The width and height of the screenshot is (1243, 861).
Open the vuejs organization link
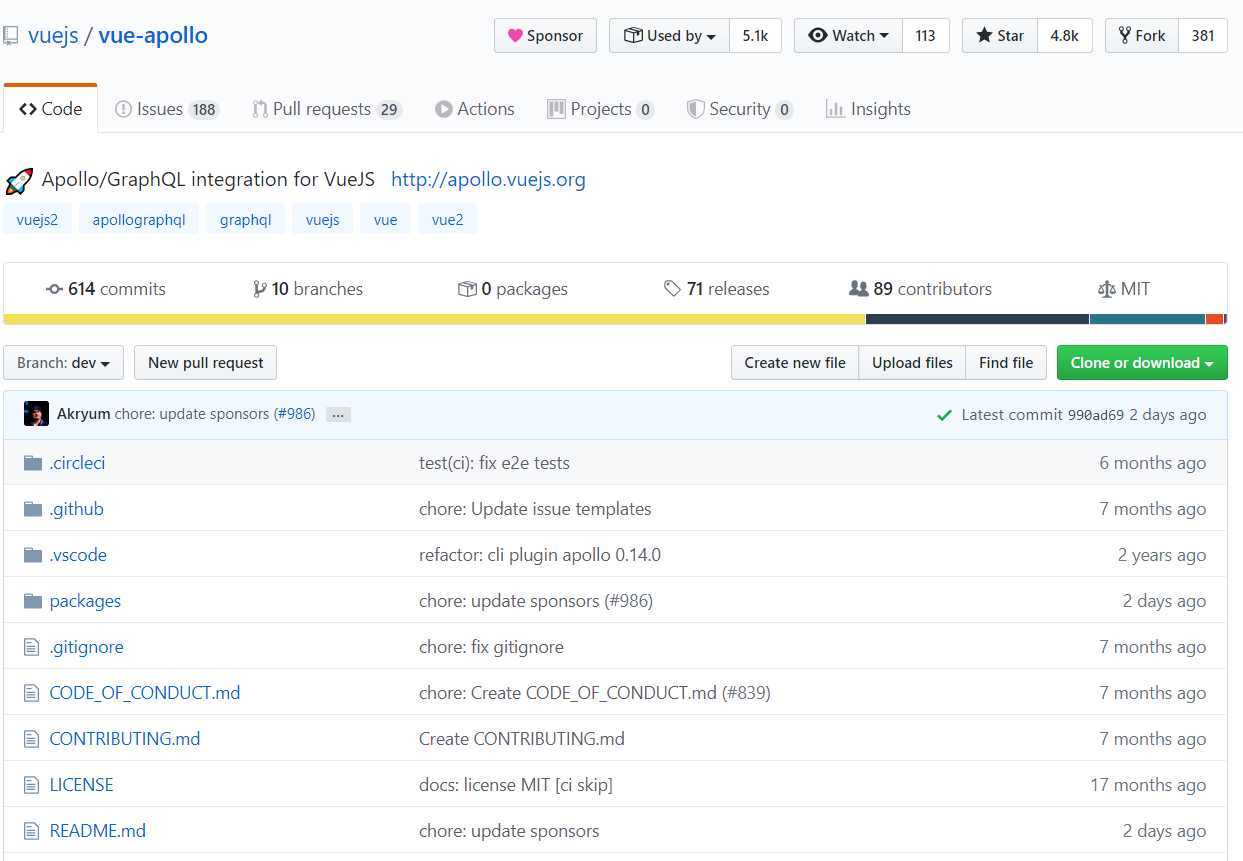(54, 36)
